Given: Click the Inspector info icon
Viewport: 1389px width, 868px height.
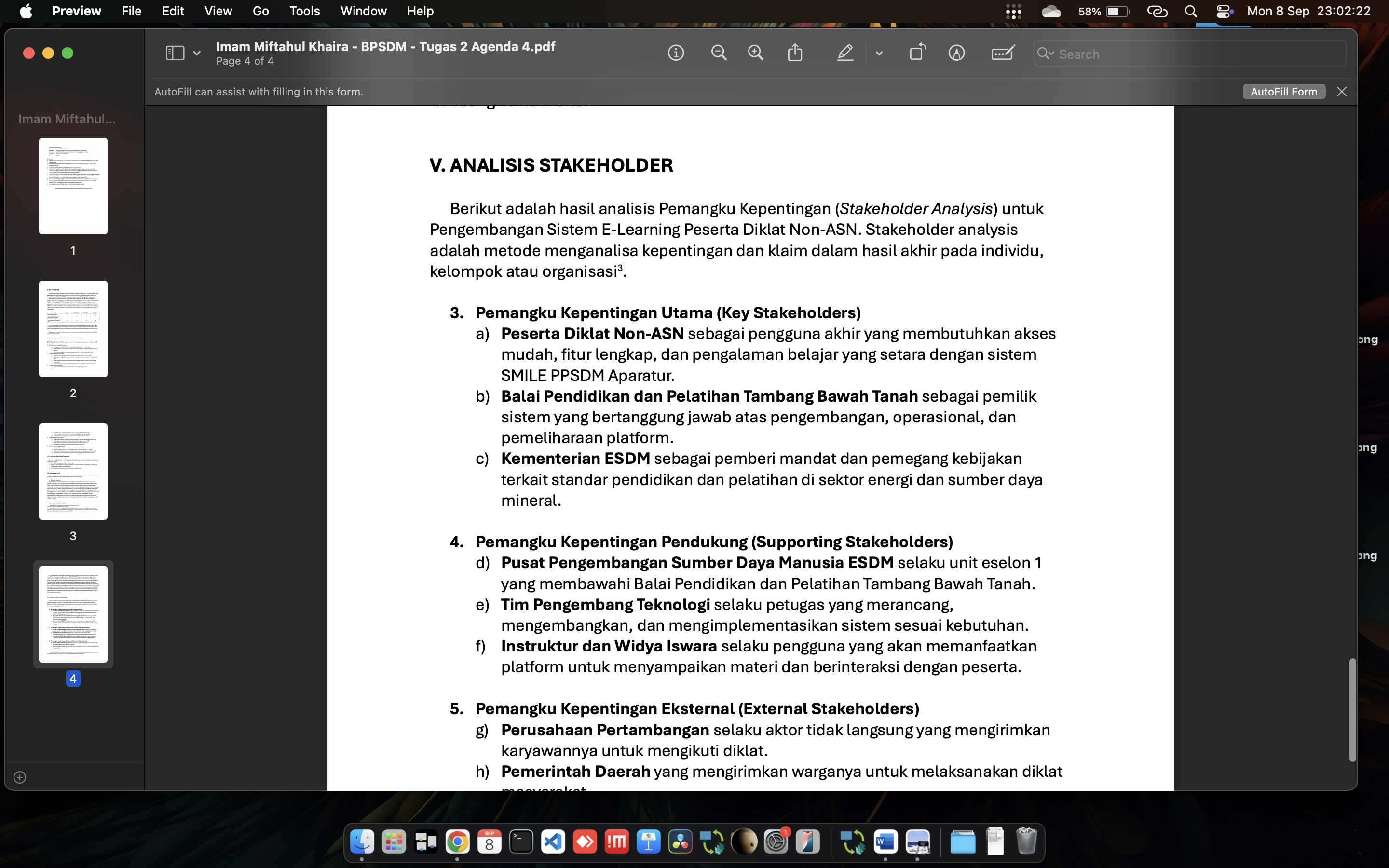Looking at the screenshot, I should pyautogui.click(x=676, y=54).
